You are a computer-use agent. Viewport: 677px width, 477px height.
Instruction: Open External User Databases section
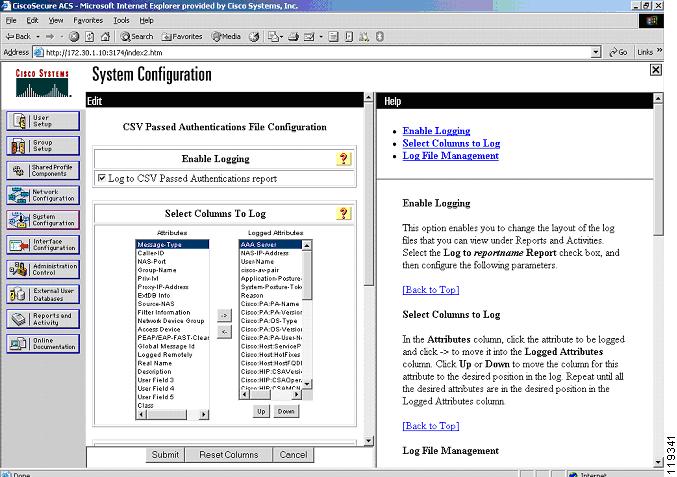43,294
